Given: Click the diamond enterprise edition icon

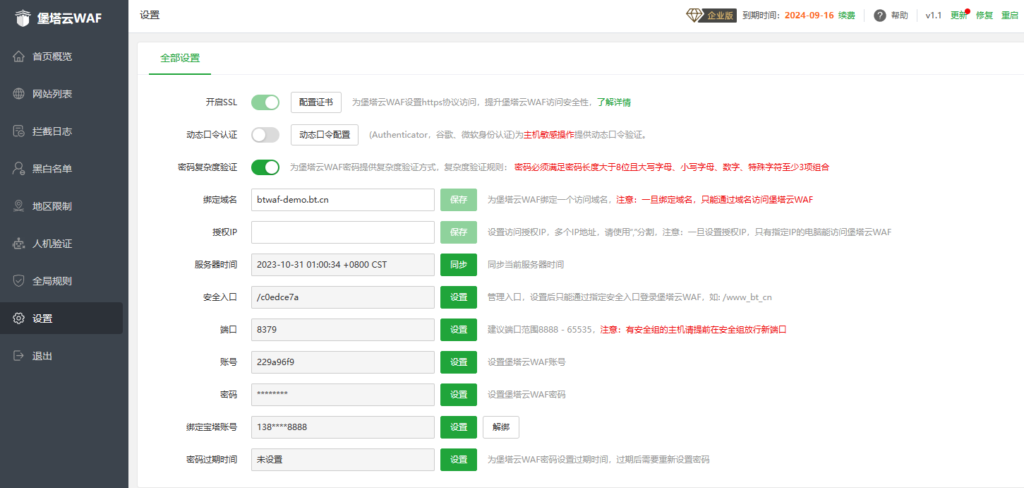Looking at the screenshot, I should coord(694,15).
